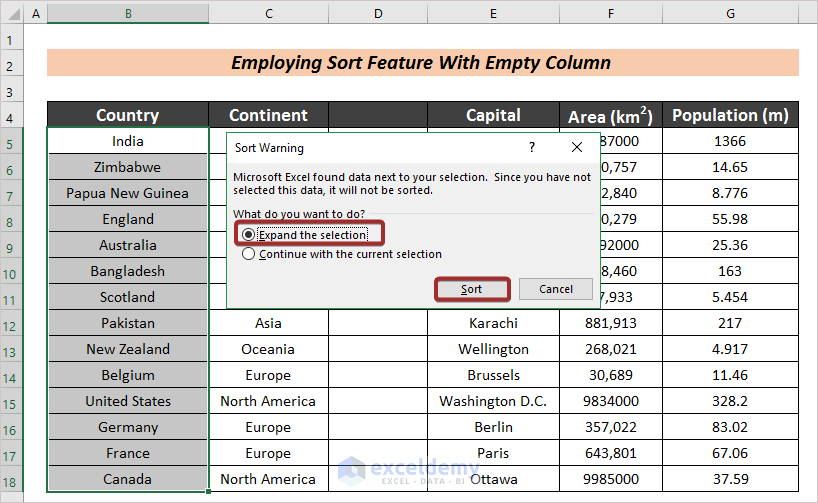Cancel the Sort Warning dialog
The image size is (818, 503).
(x=556, y=289)
